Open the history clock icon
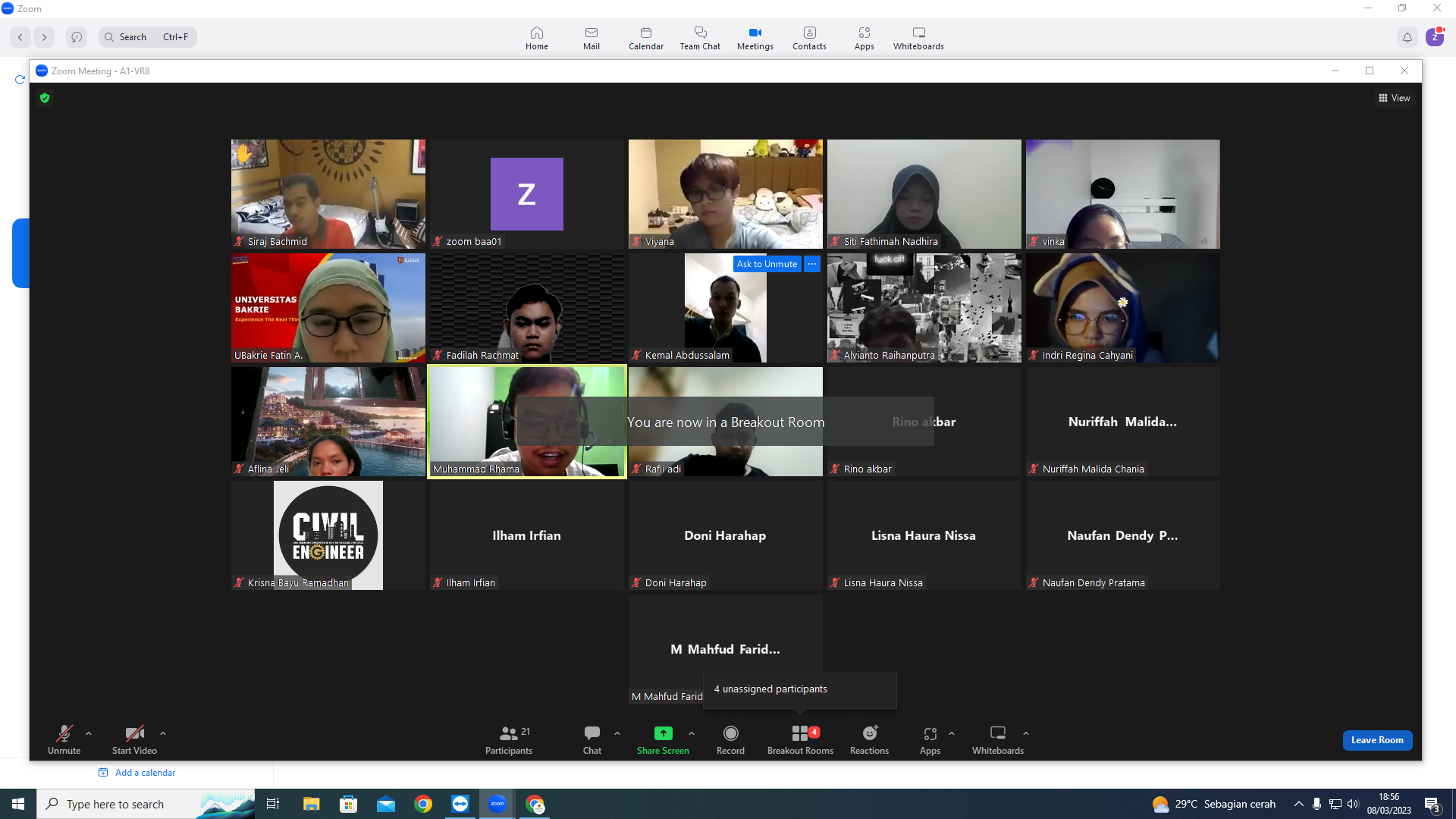This screenshot has width=1456, height=819. (77, 36)
